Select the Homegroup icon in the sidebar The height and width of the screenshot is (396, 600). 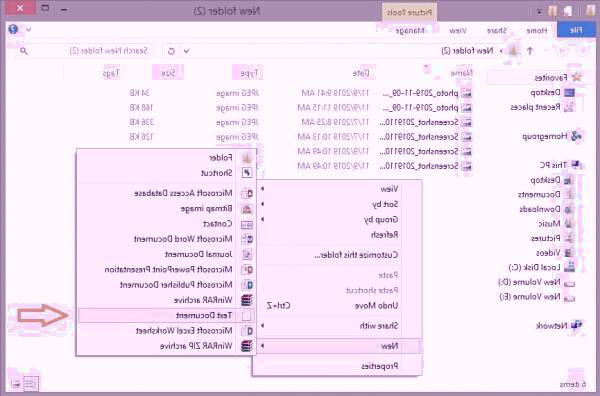(x=576, y=136)
